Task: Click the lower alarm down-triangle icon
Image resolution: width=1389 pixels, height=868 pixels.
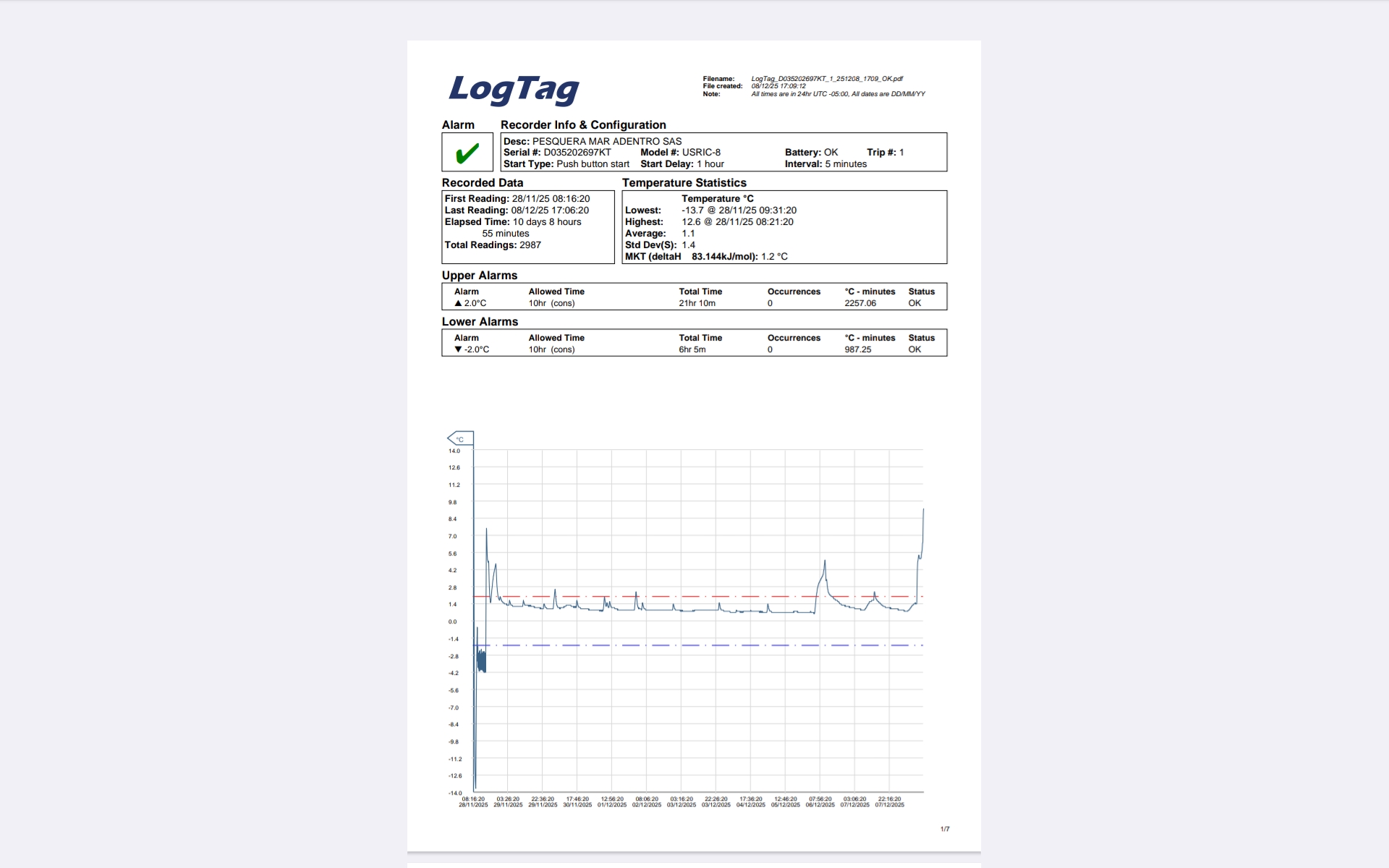Action: pos(458,349)
